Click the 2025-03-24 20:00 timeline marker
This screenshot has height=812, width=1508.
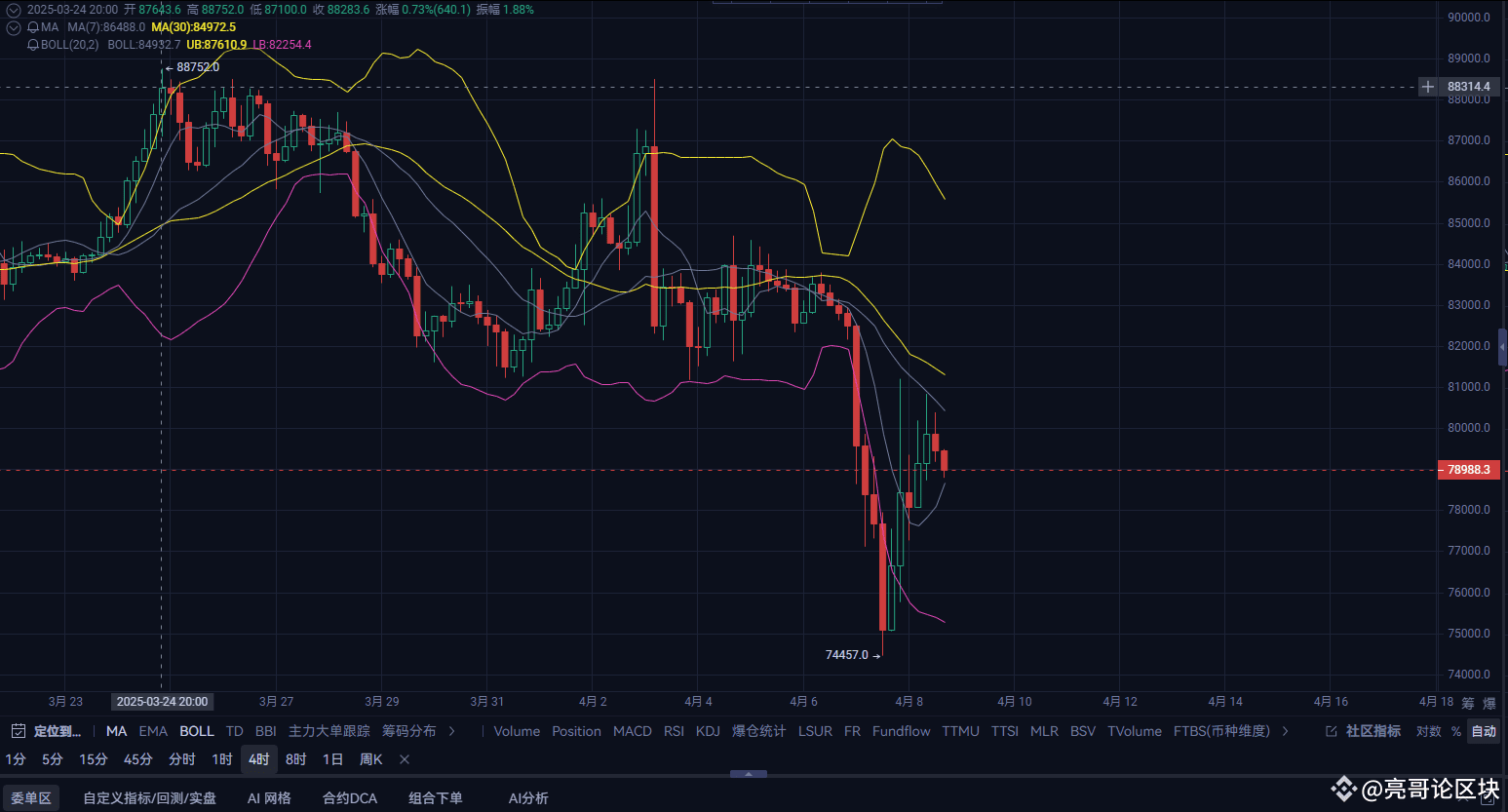click(x=163, y=701)
